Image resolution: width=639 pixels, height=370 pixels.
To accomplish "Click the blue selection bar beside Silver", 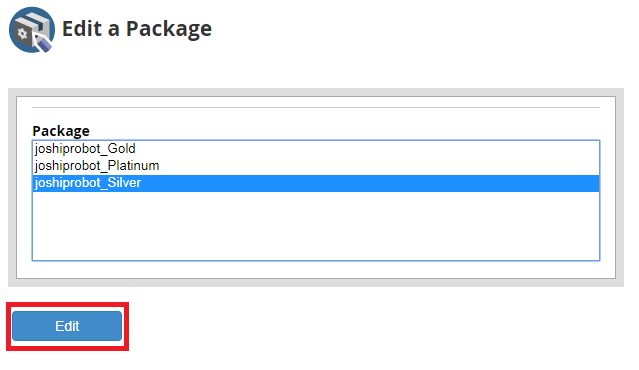I will tap(370, 183).
